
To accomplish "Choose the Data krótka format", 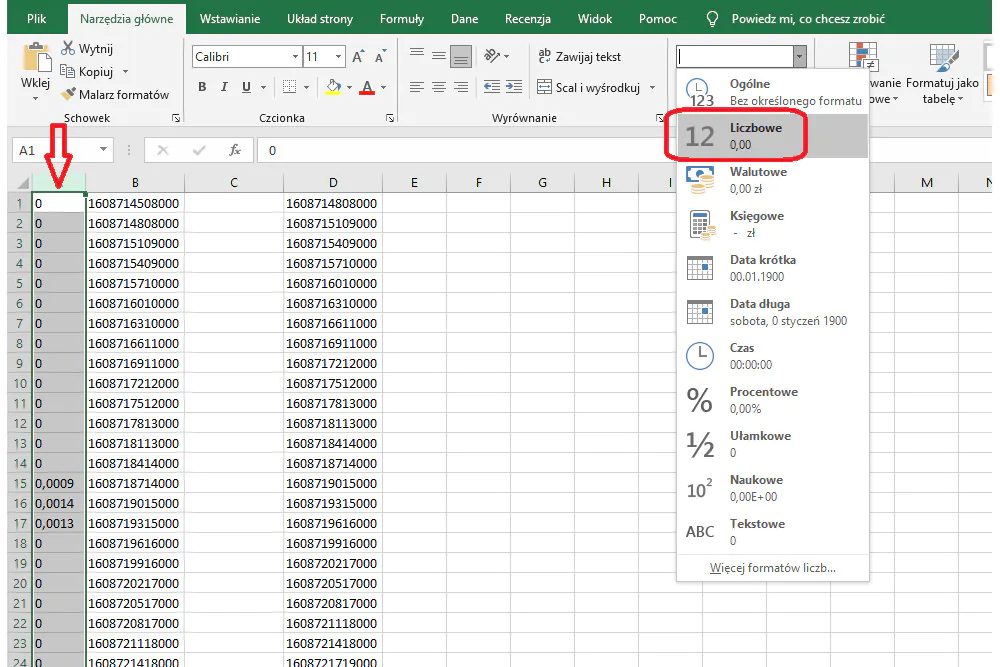I will pyautogui.click(x=772, y=268).
